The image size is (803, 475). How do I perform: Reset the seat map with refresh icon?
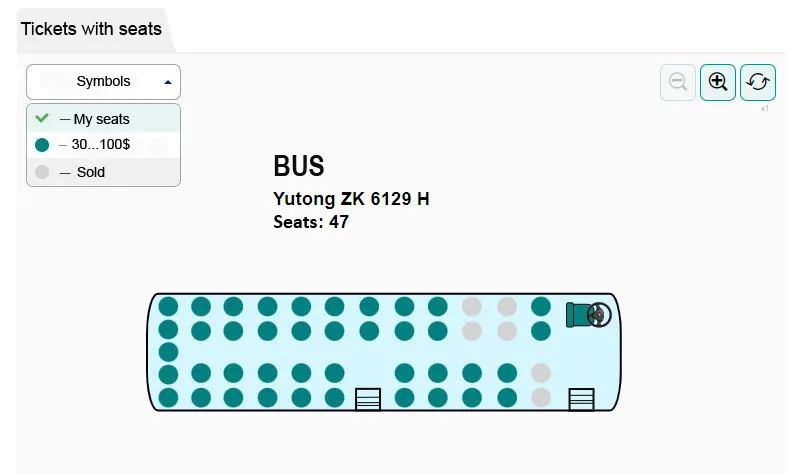[757, 82]
